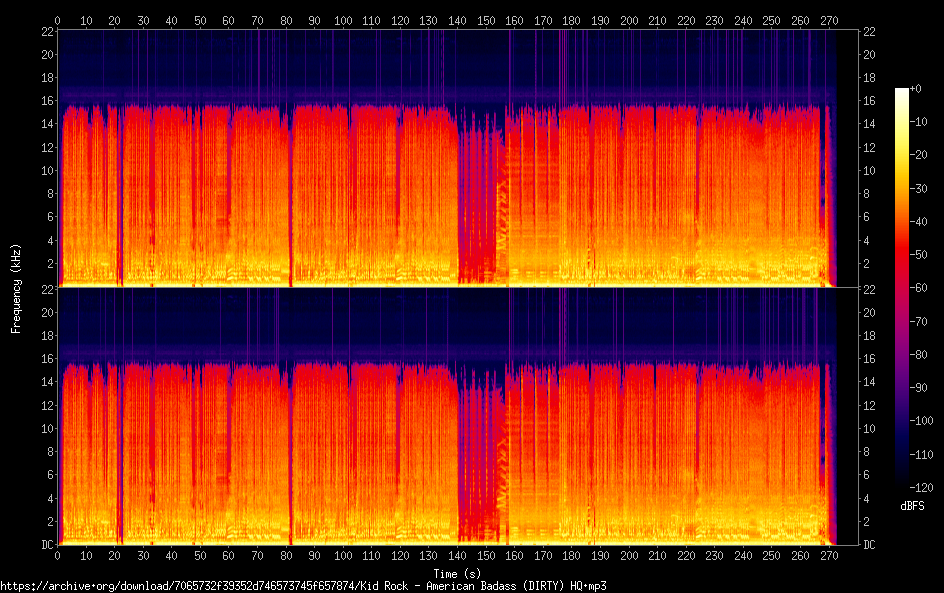Click the 10 kHz label on lower-right axis
Screen dimensions: 944x593
click(x=870, y=428)
